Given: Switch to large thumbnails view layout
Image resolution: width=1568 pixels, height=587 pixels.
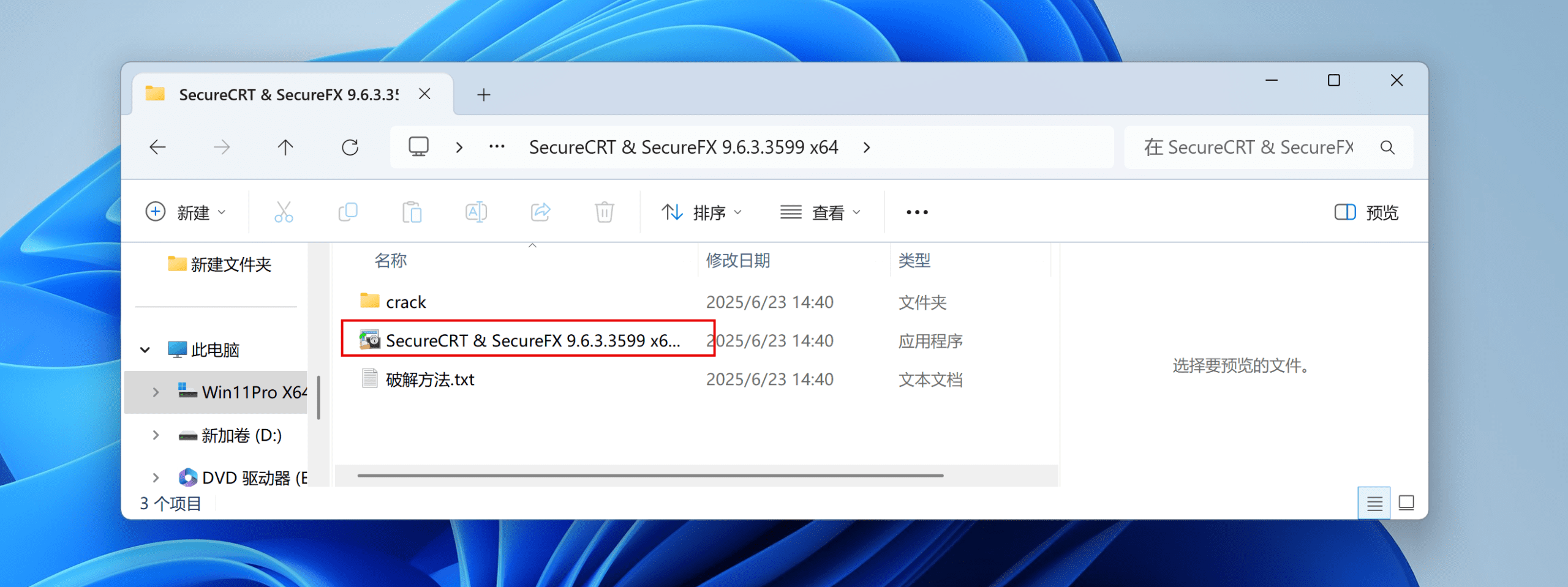Looking at the screenshot, I should coord(1406,503).
